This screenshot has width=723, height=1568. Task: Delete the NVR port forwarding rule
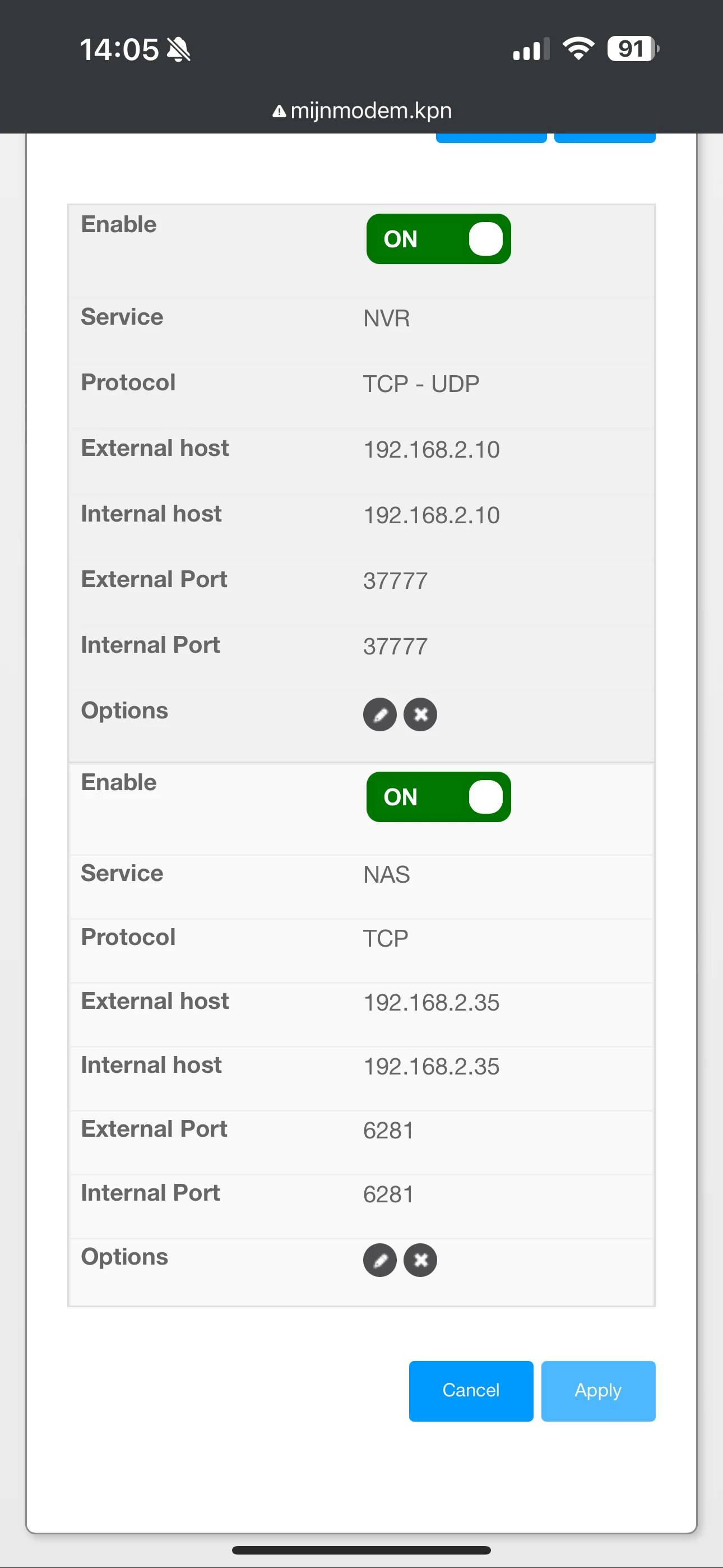click(420, 714)
